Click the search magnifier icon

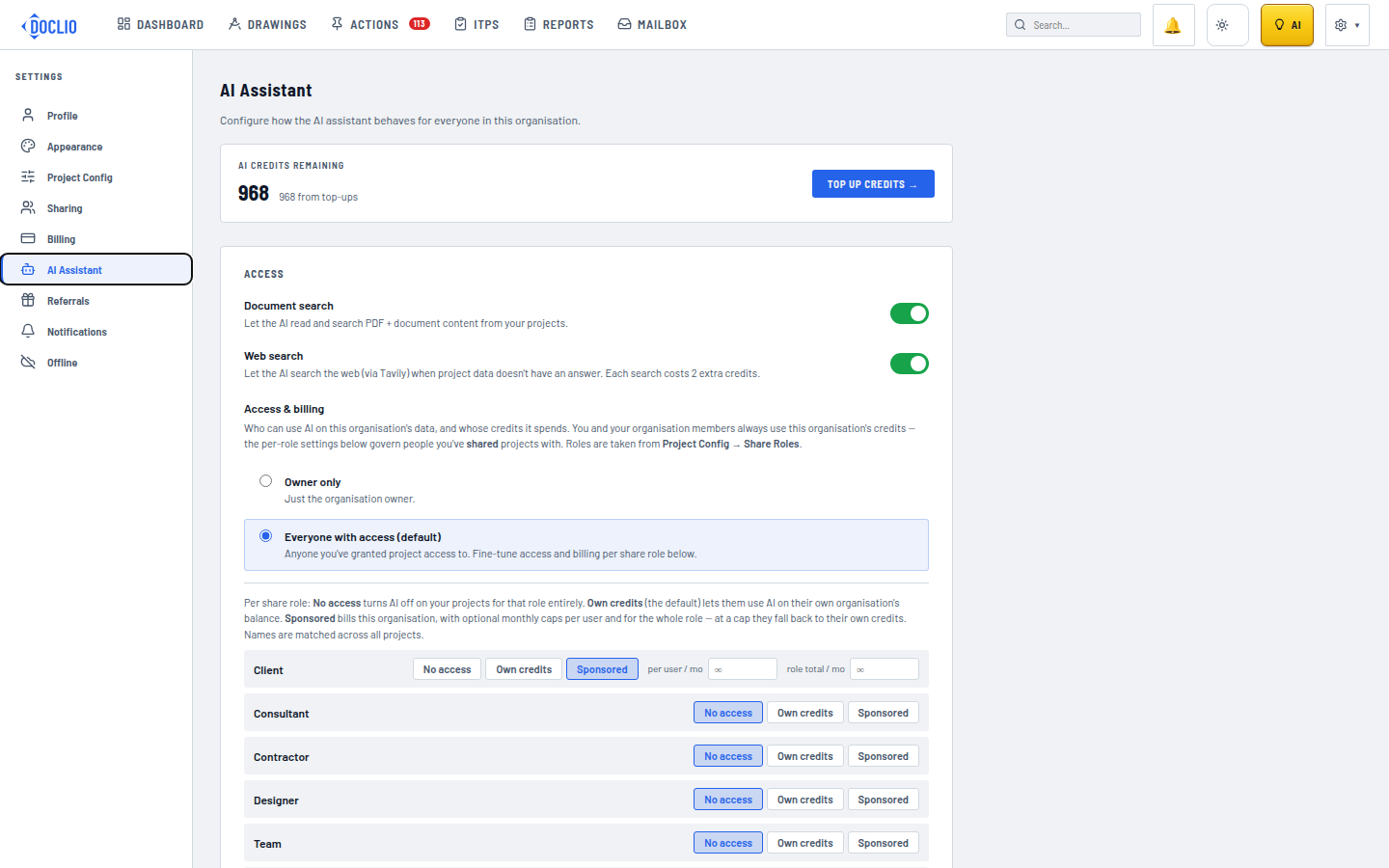click(x=1020, y=25)
